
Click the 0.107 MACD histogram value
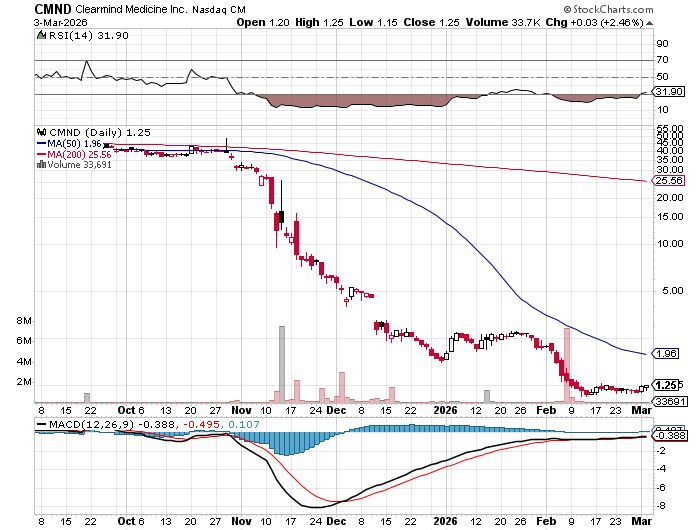pyautogui.click(x=244, y=424)
